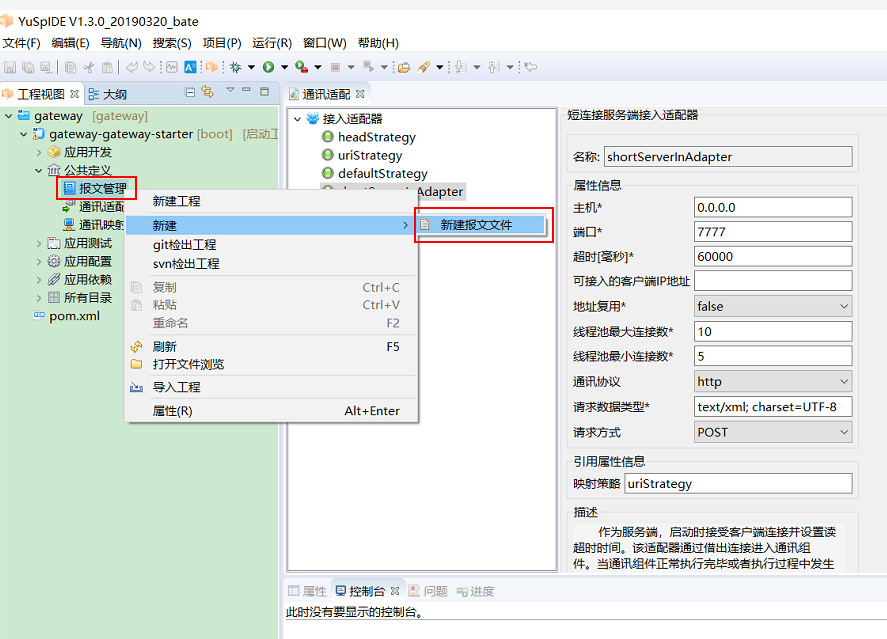
Task: Switch to the 大纲 tab
Action: click(x=114, y=94)
